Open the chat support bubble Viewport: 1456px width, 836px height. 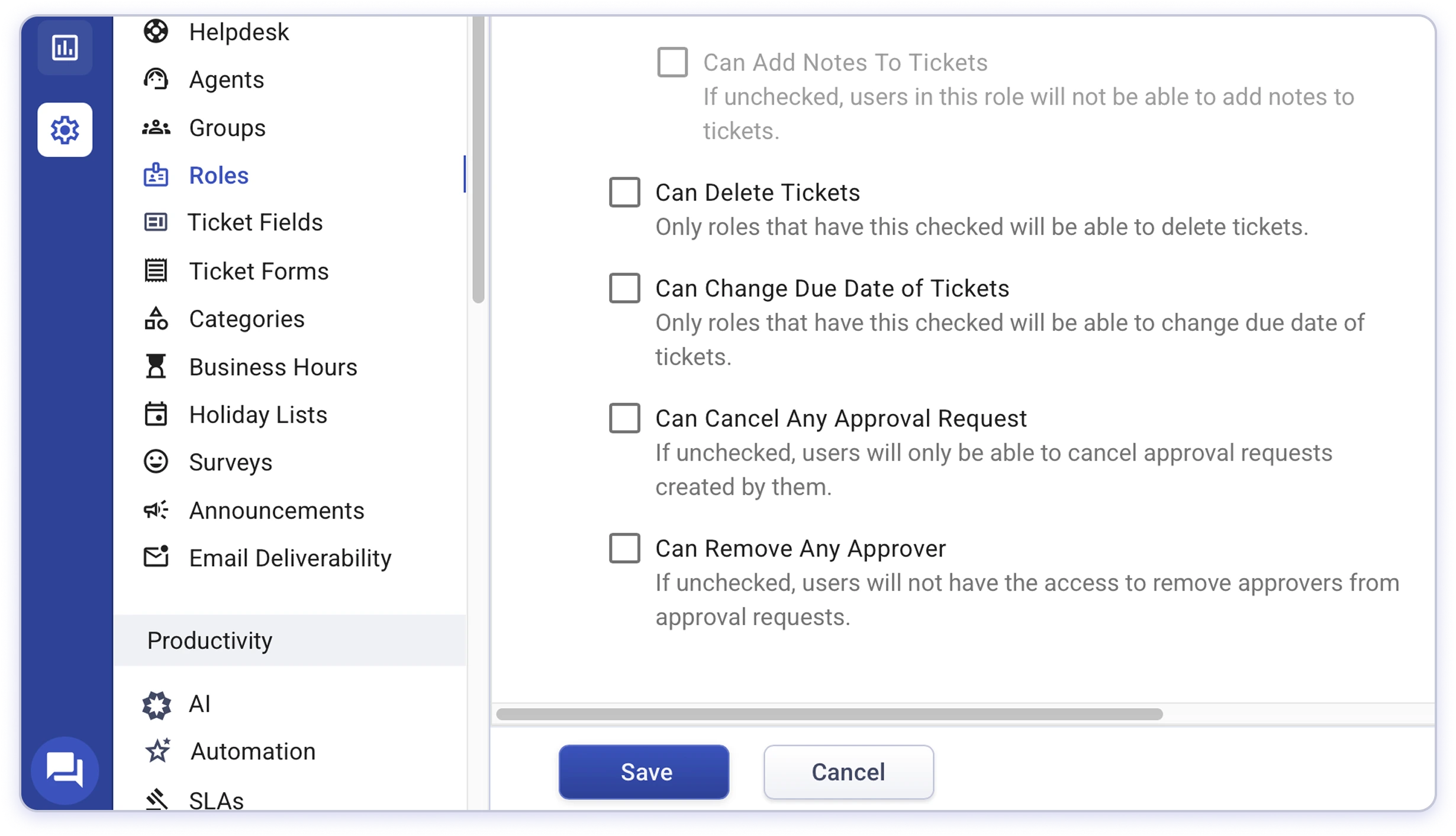[x=65, y=770]
